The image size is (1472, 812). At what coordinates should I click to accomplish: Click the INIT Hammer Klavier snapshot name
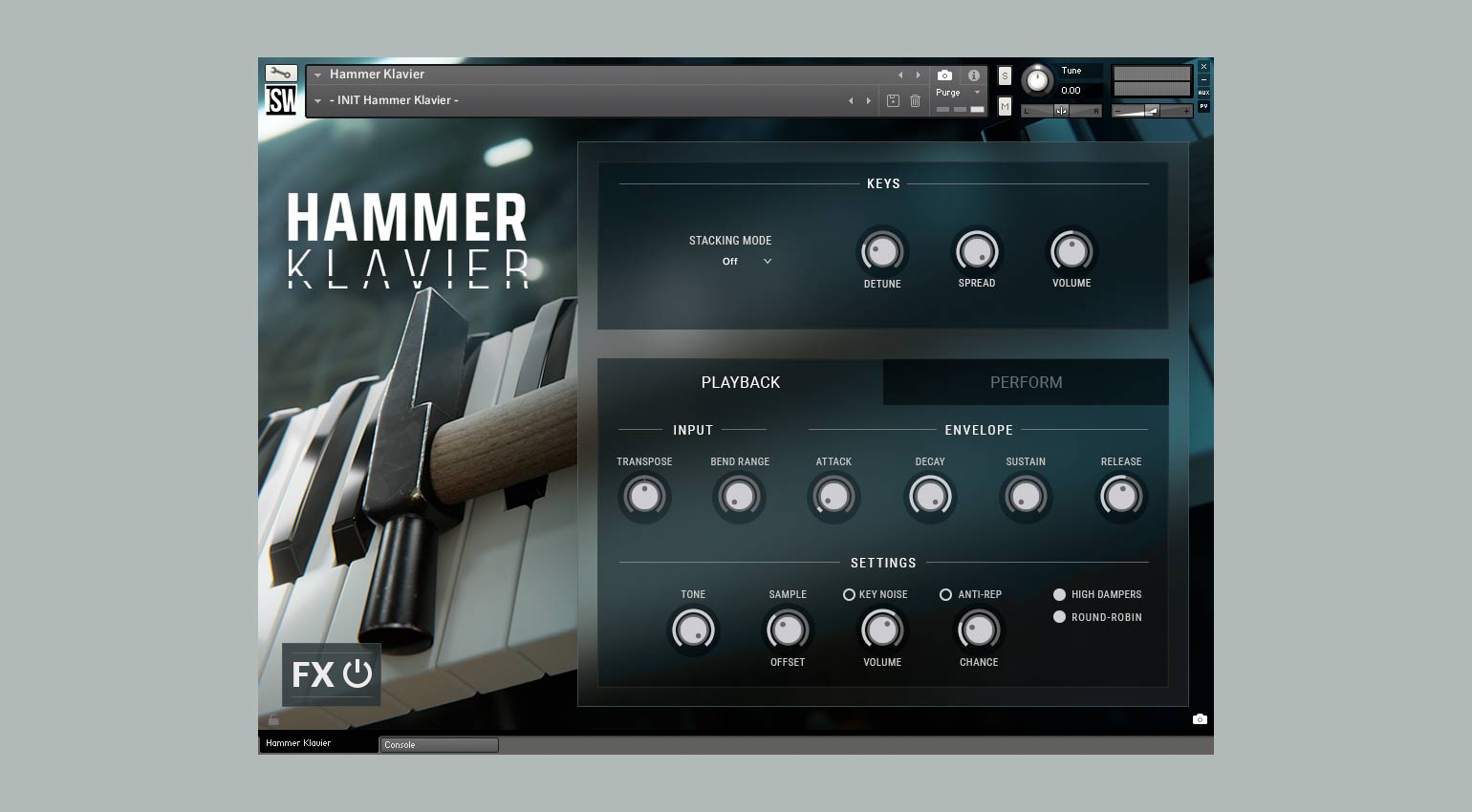395,100
